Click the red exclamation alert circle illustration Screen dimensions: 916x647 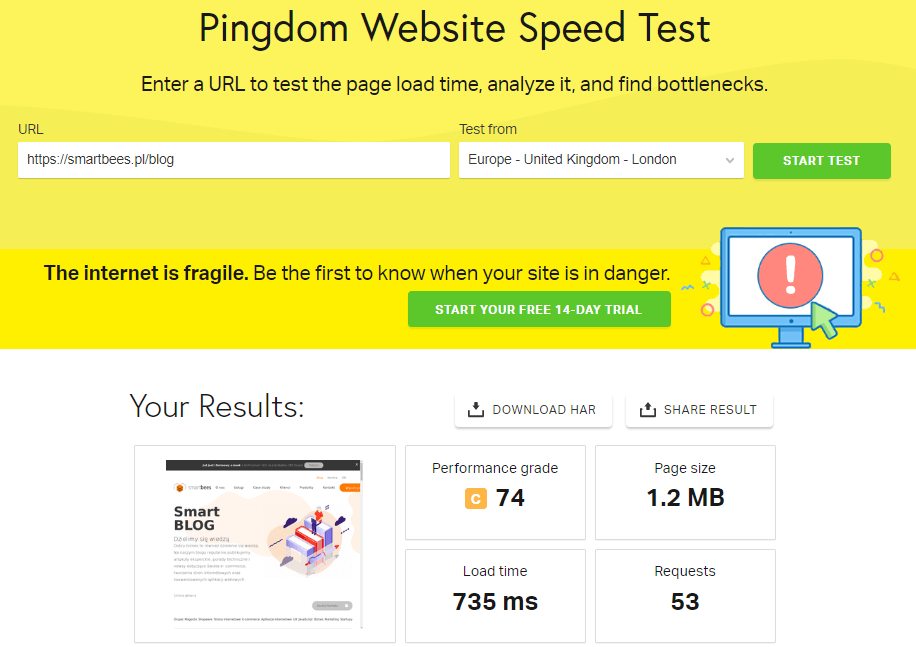tap(790, 276)
